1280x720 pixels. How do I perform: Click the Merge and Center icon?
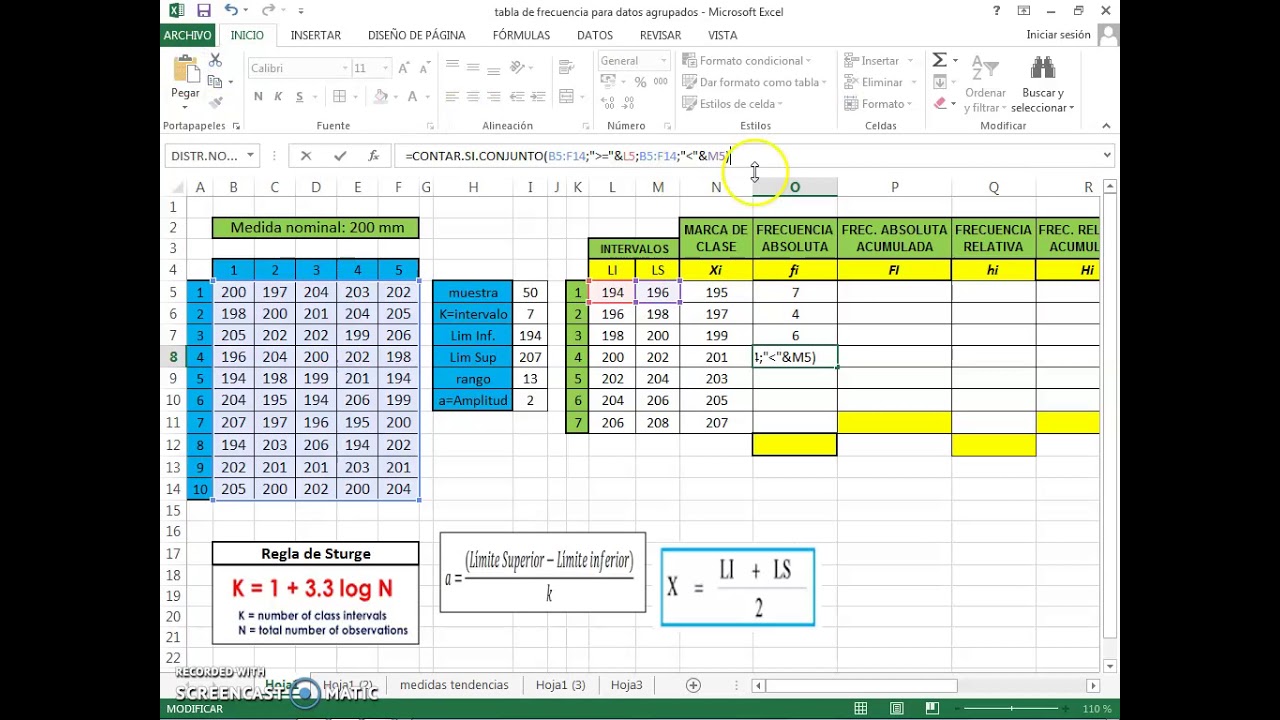pos(567,97)
